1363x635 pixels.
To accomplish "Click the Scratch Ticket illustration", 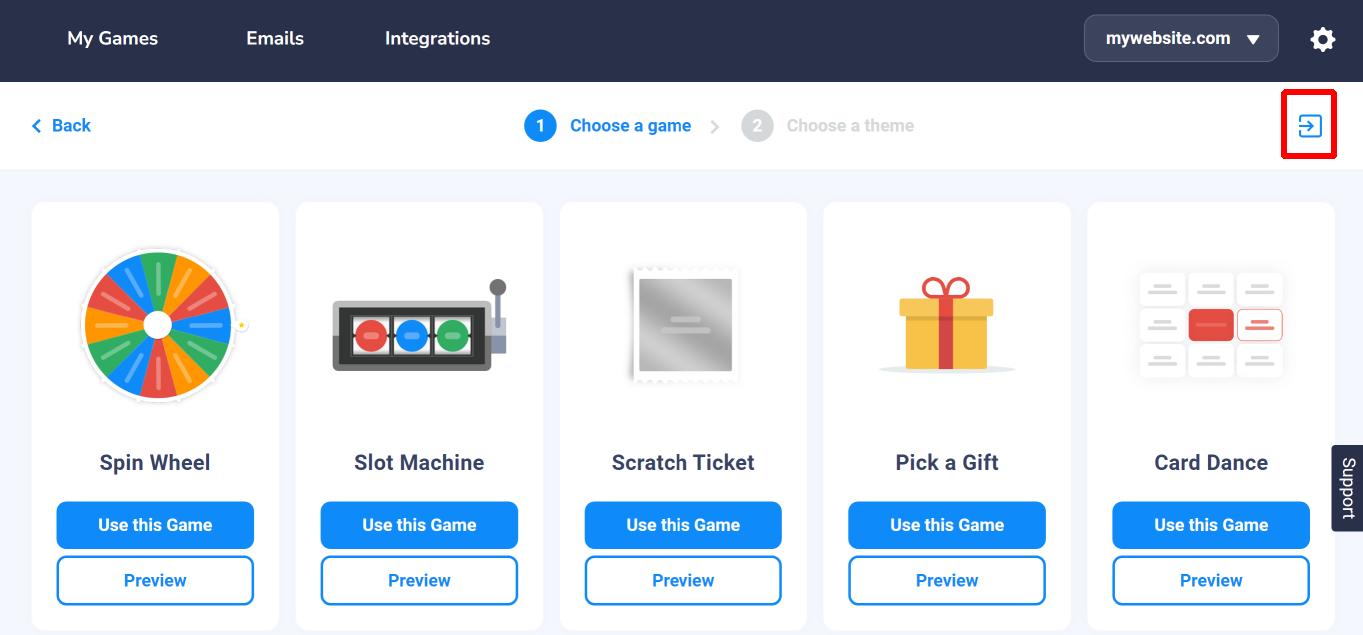I will 684,325.
